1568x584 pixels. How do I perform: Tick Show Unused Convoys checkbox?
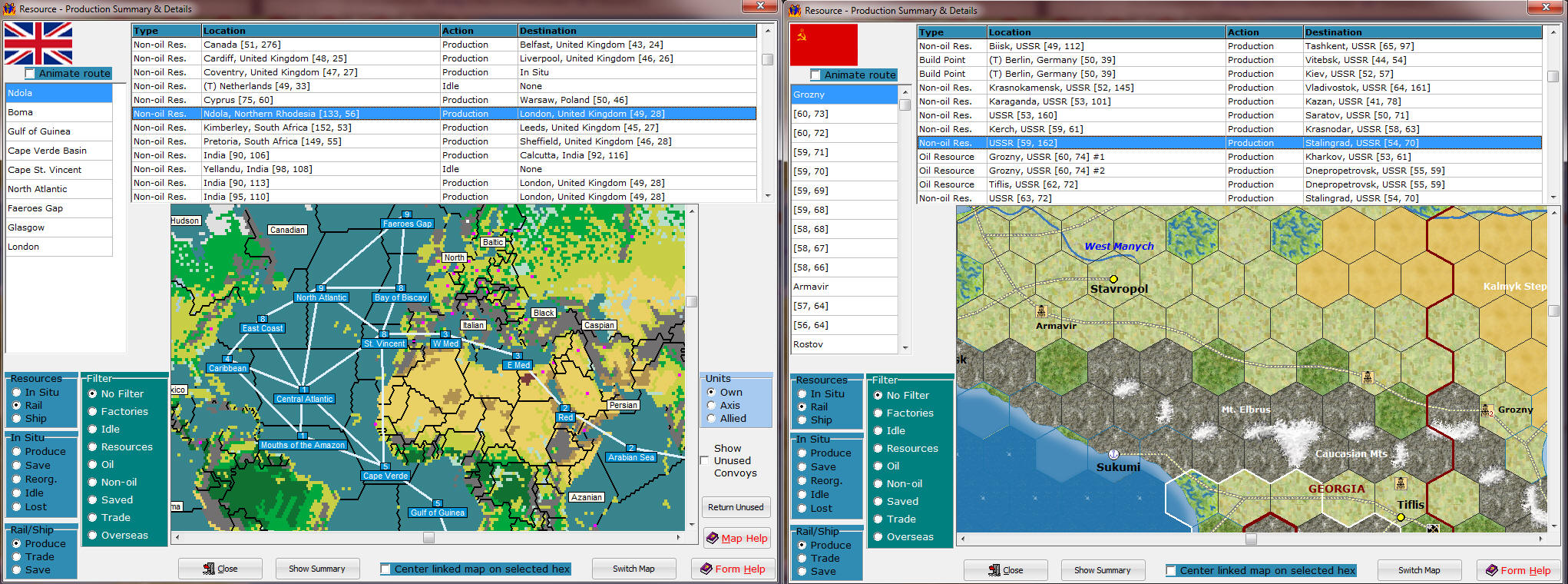click(704, 460)
